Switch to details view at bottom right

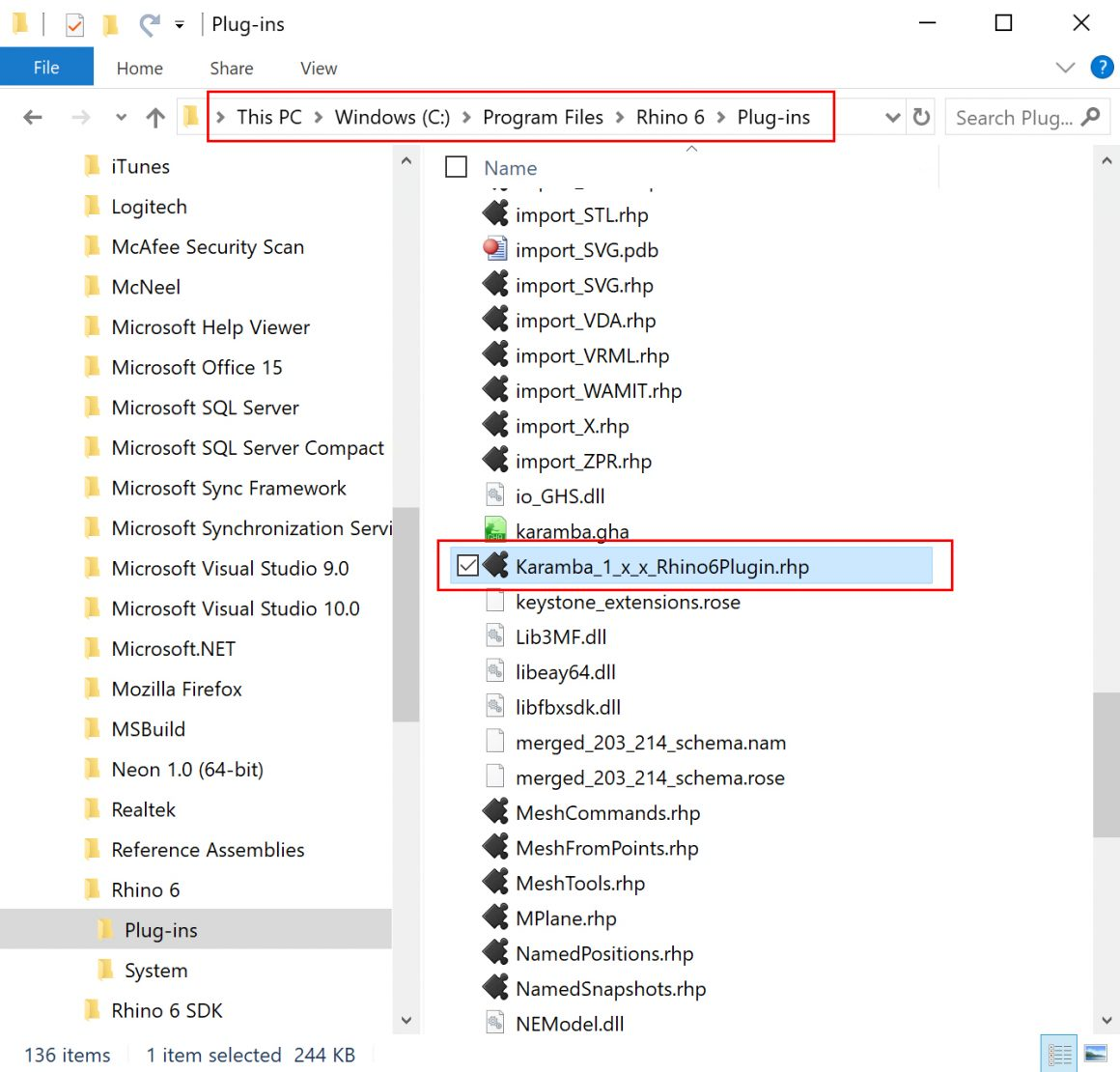click(x=1058, y=1053)
